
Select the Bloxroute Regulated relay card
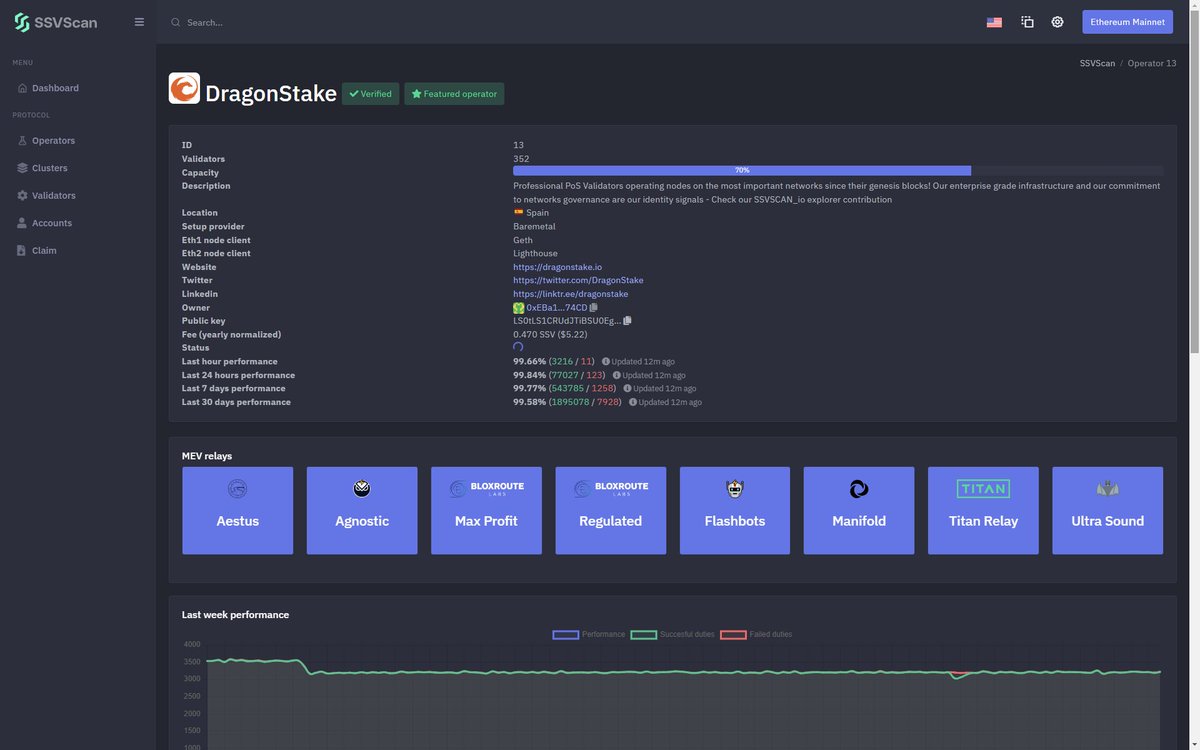(x=610, y=511)
